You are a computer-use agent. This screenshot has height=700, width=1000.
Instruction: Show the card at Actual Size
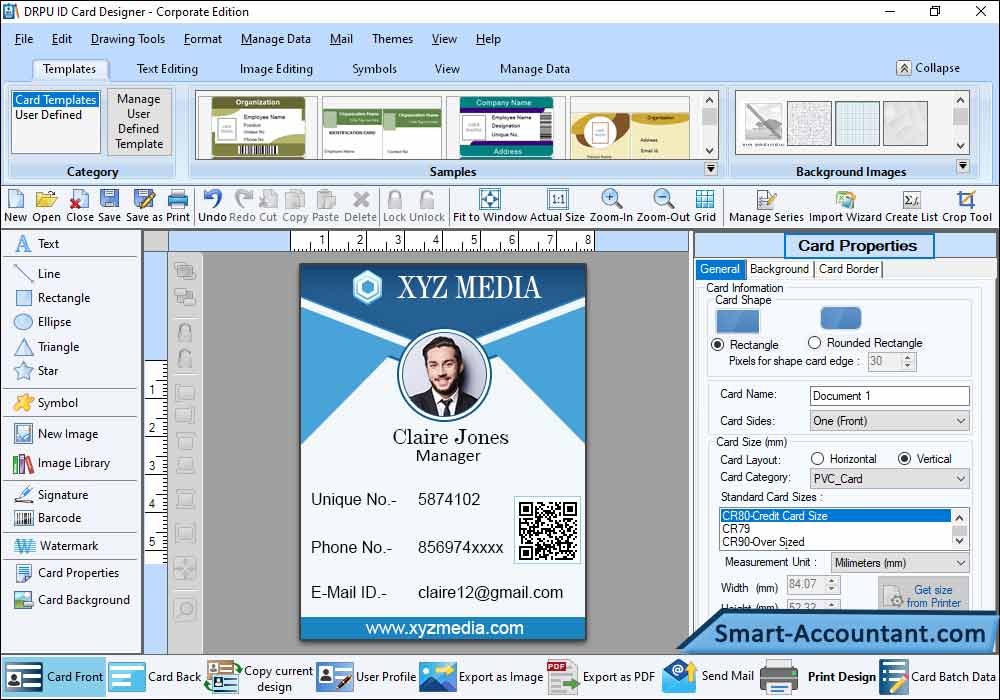557,206
